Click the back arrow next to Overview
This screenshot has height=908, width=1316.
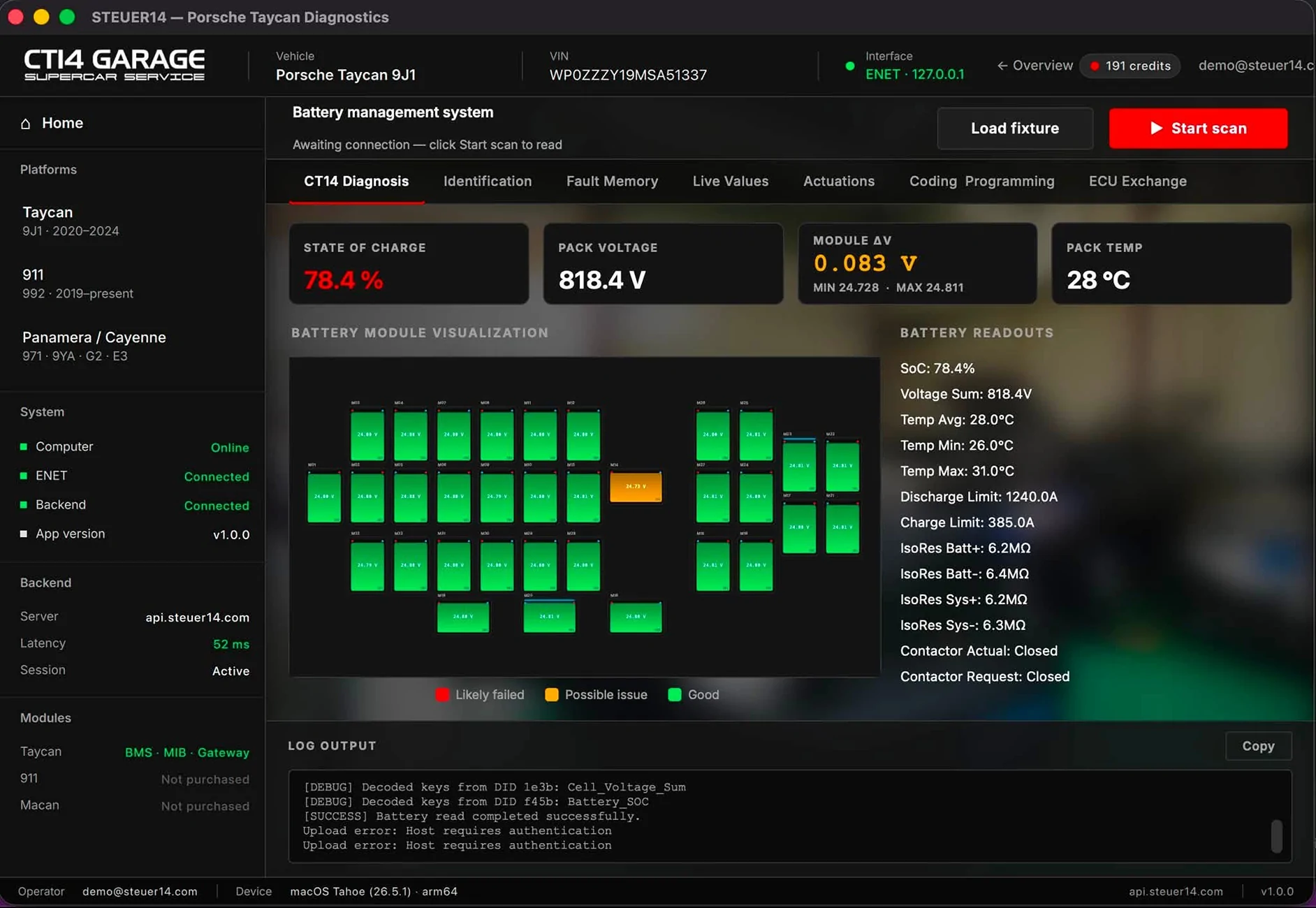1002,66
